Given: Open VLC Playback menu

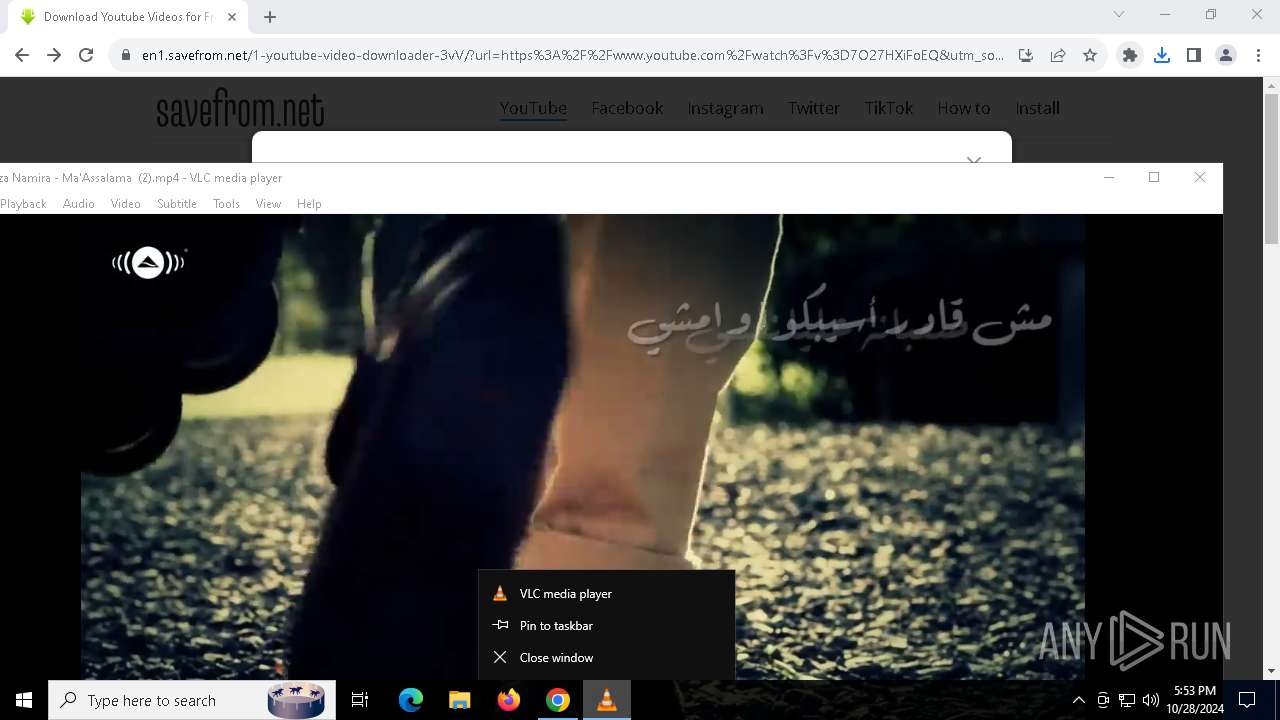Looking at the screenshot, I should (x=23, y=203).
